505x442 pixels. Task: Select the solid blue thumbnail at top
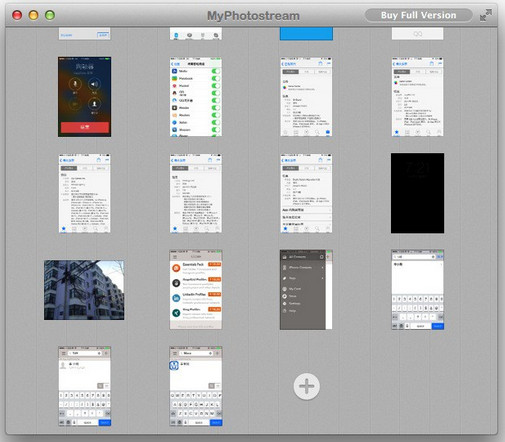tap(306, 34)
